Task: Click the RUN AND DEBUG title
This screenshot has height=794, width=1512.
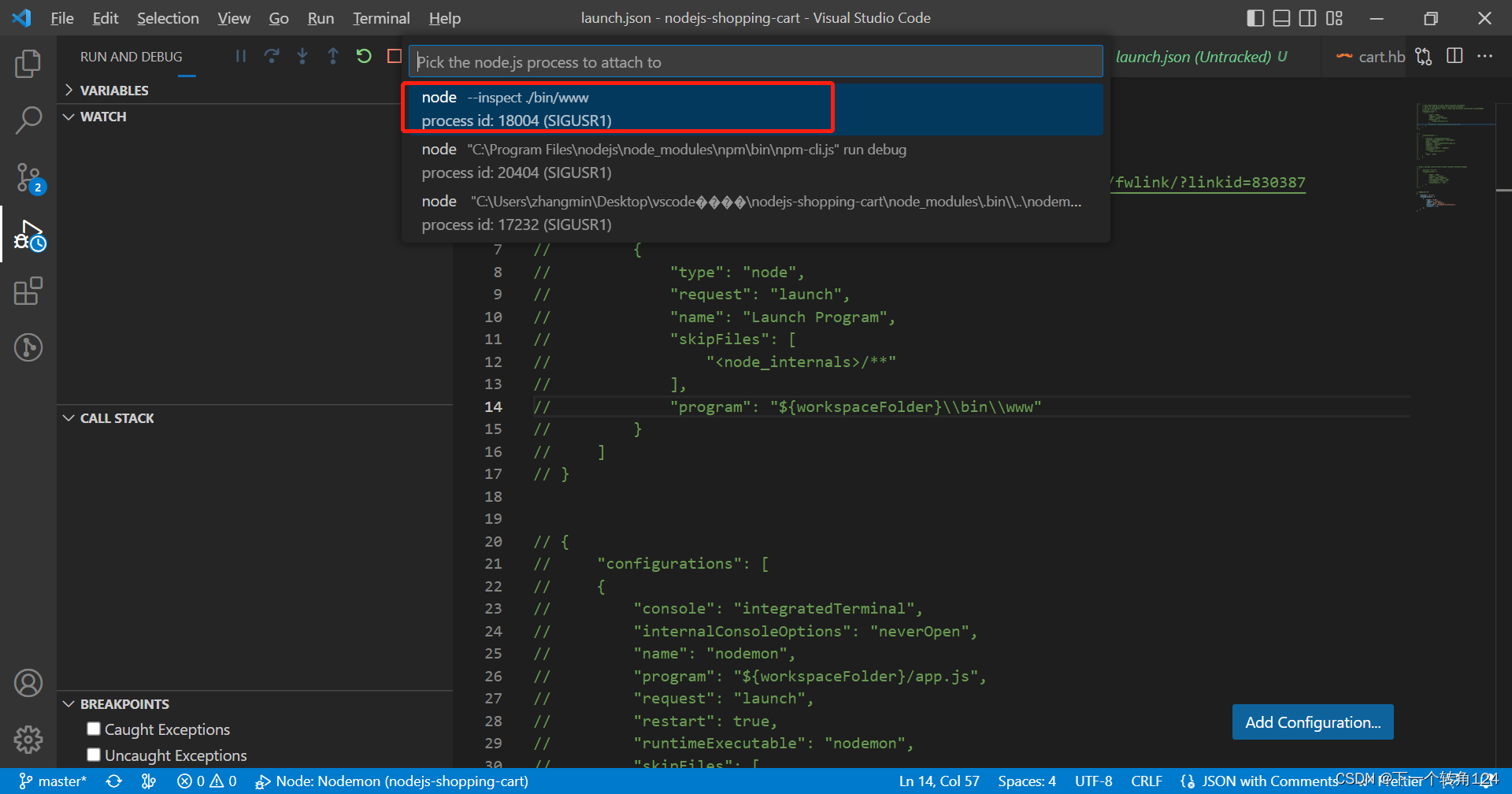Action: click(132, 57)
